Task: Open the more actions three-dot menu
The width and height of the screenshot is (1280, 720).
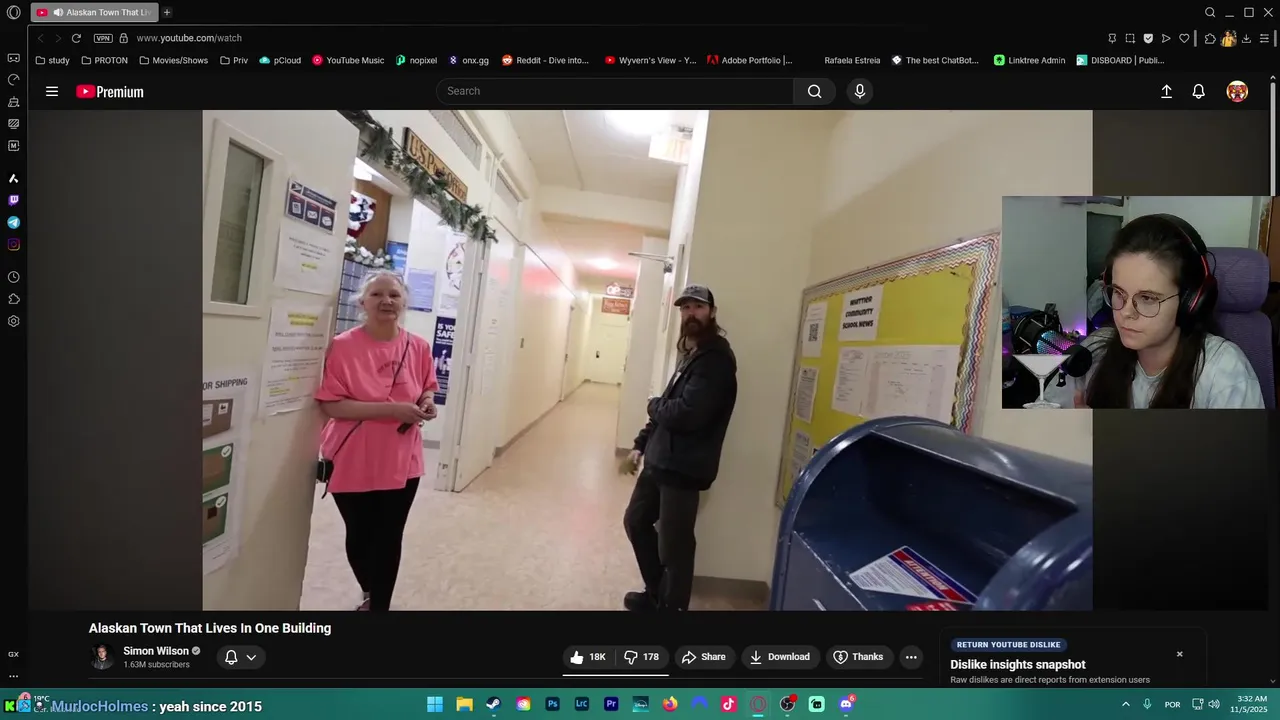Action: 911,657
